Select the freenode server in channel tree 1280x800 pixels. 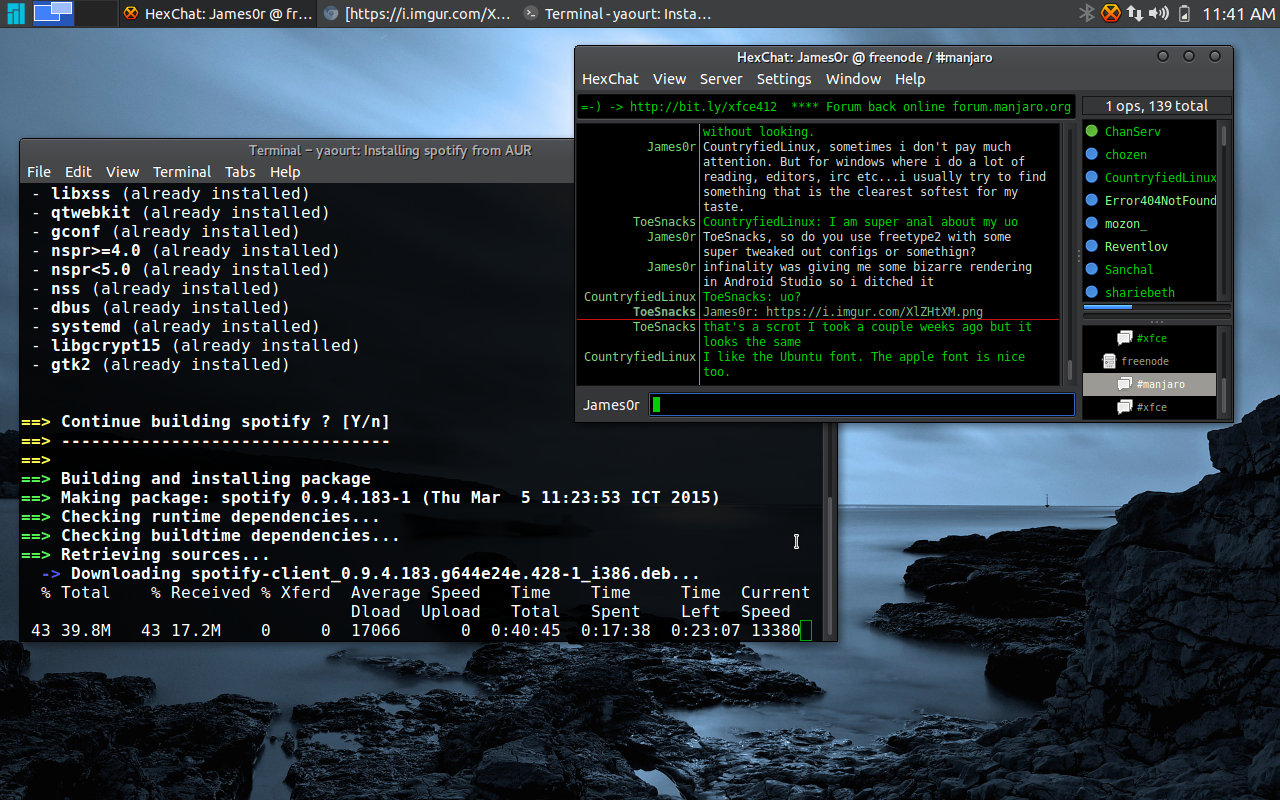1149,361
